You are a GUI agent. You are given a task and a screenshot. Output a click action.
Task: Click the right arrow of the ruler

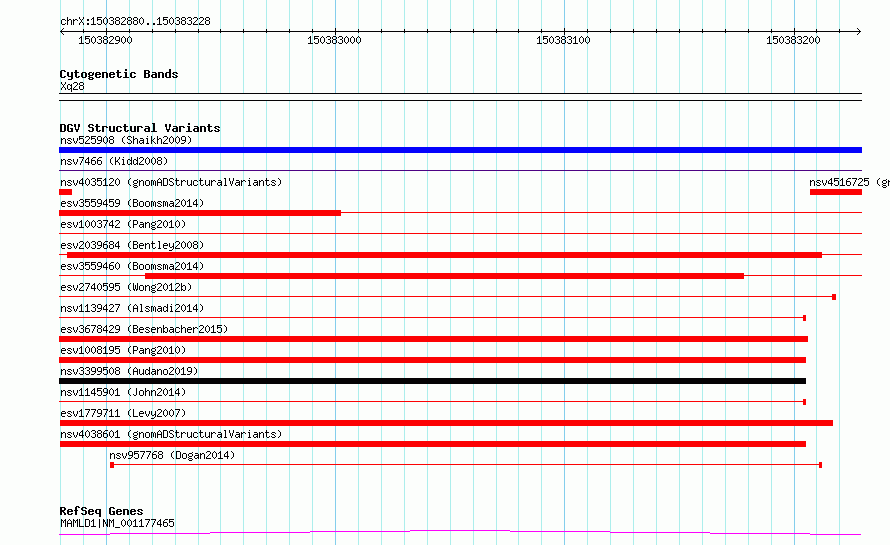(x=859, y=31)
